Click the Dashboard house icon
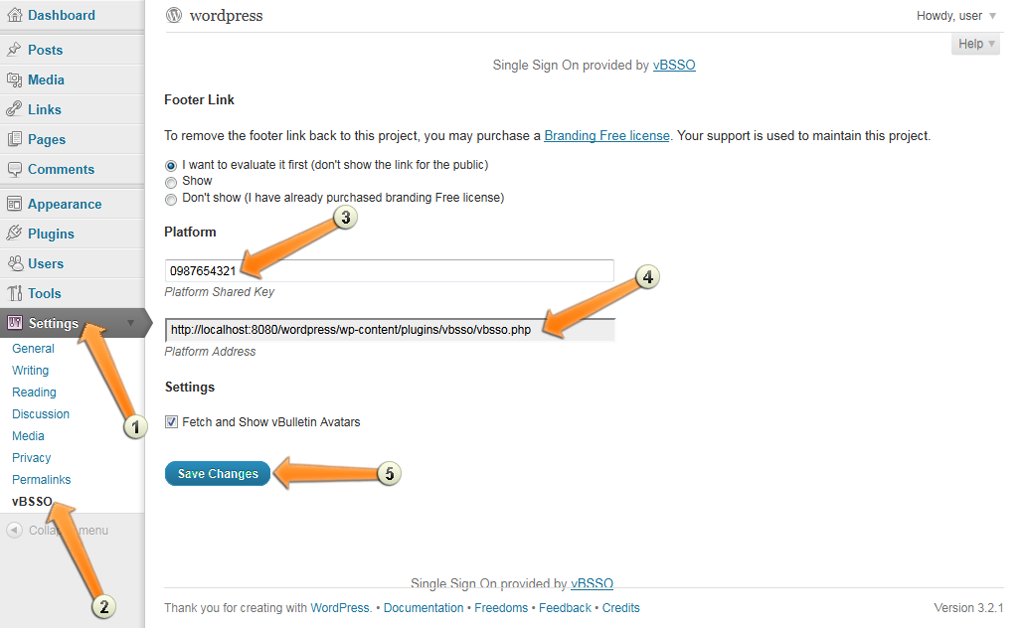 click(14, 15)
